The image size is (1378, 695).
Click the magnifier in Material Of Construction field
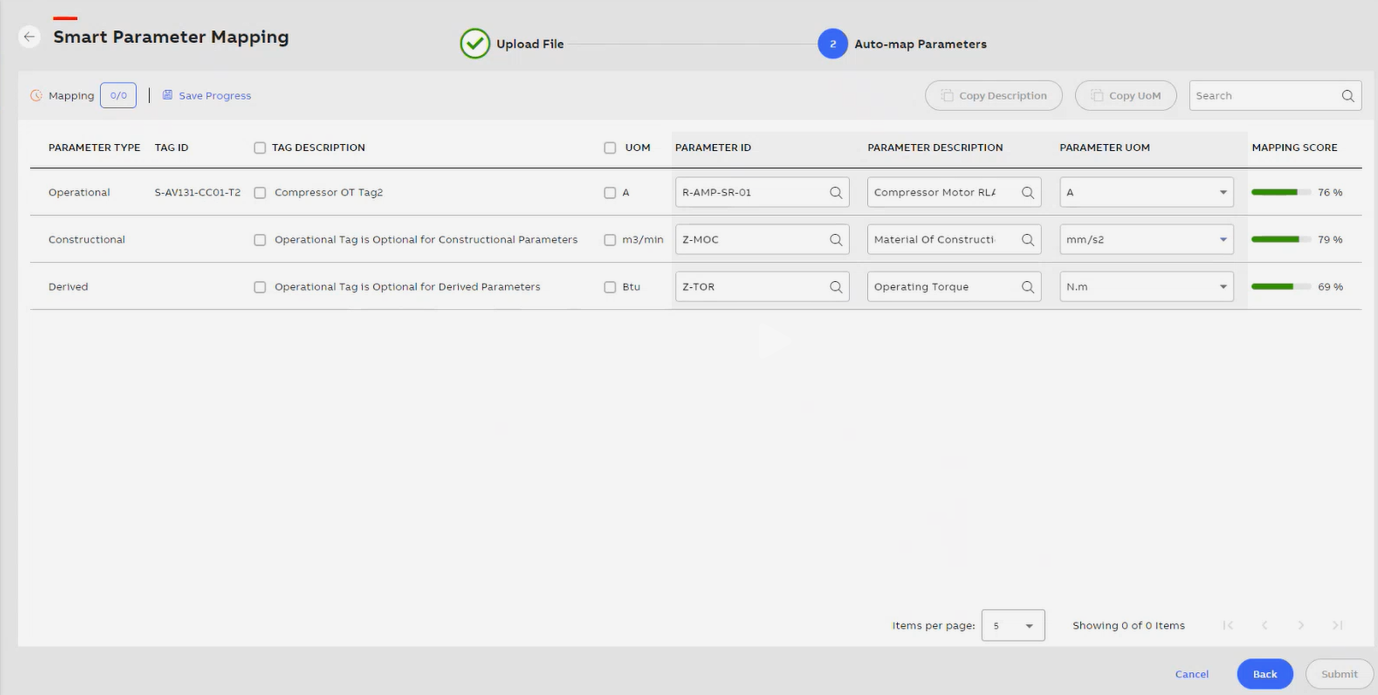pos(1028,240)
